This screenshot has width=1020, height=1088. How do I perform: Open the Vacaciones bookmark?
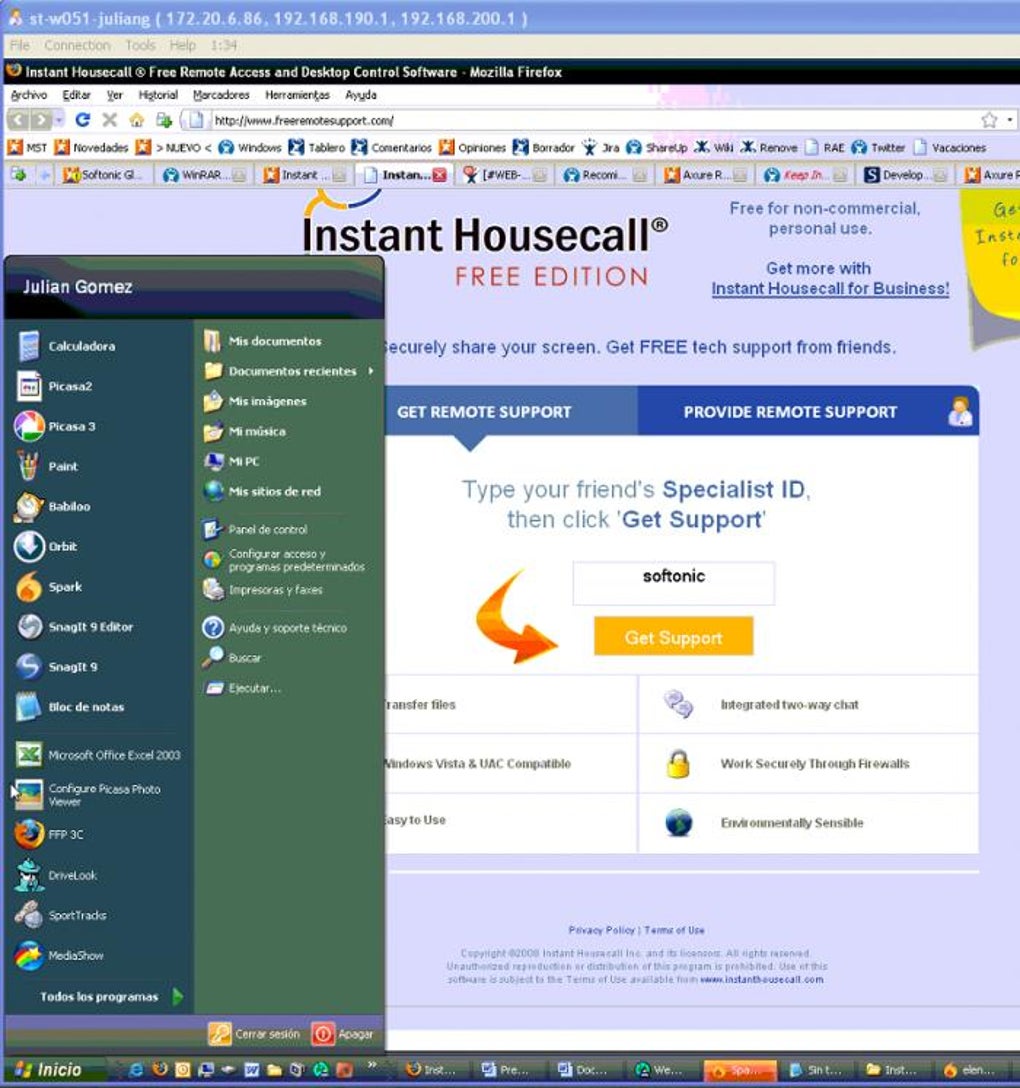tap(950, 148)
